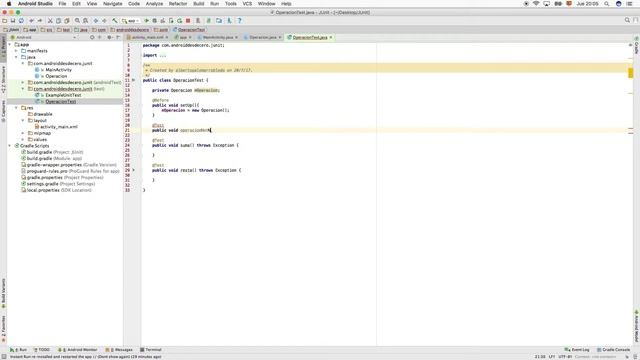
Task: Click the Cut scissors icon
Action: (x=50, y=20)
